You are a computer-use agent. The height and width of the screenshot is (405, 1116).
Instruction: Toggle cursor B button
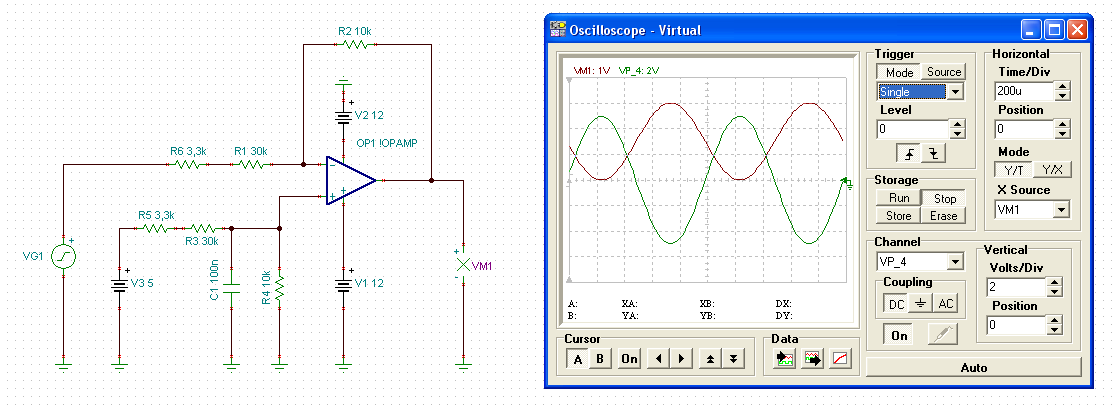click(x=600, y=359)
